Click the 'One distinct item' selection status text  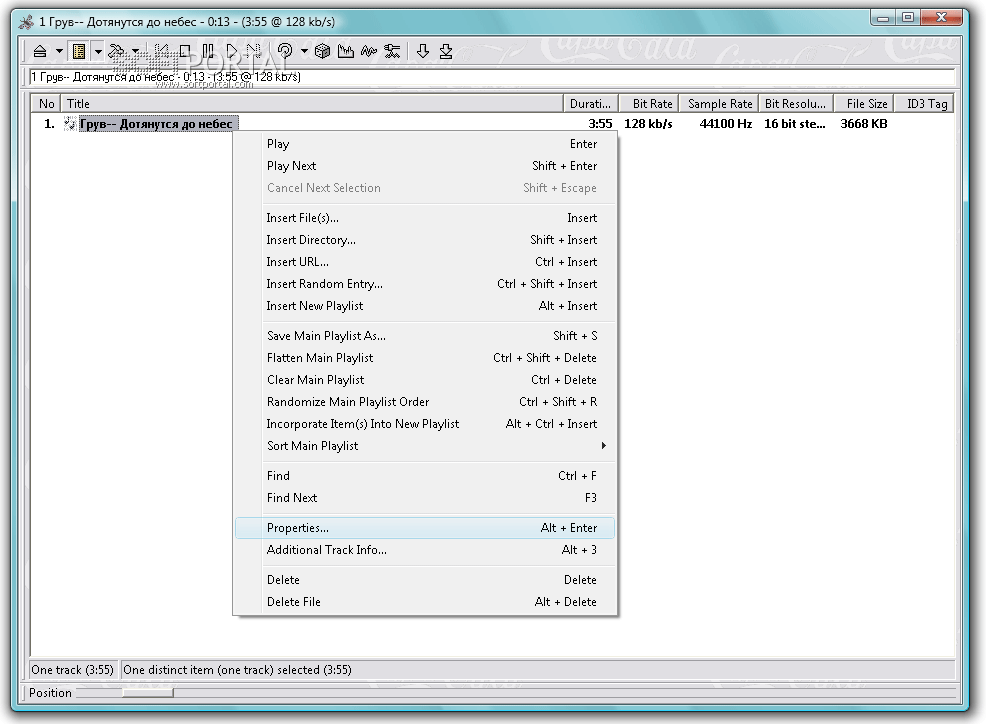[238, 670]
